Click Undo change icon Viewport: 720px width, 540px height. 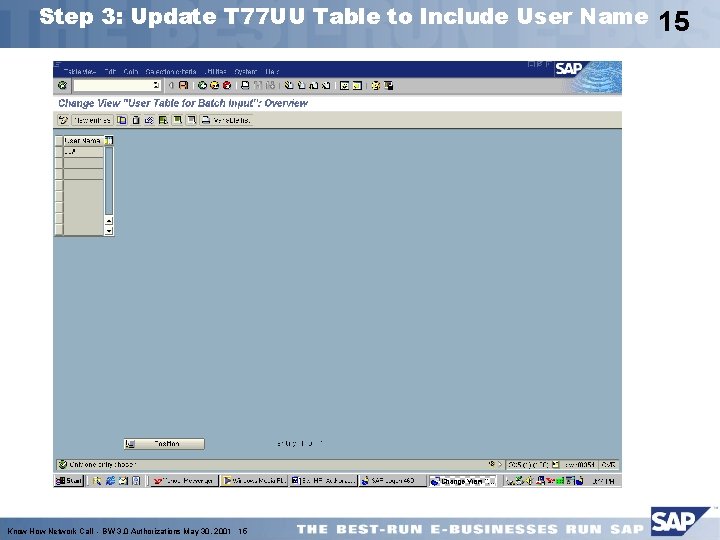[x=149, y=120]
